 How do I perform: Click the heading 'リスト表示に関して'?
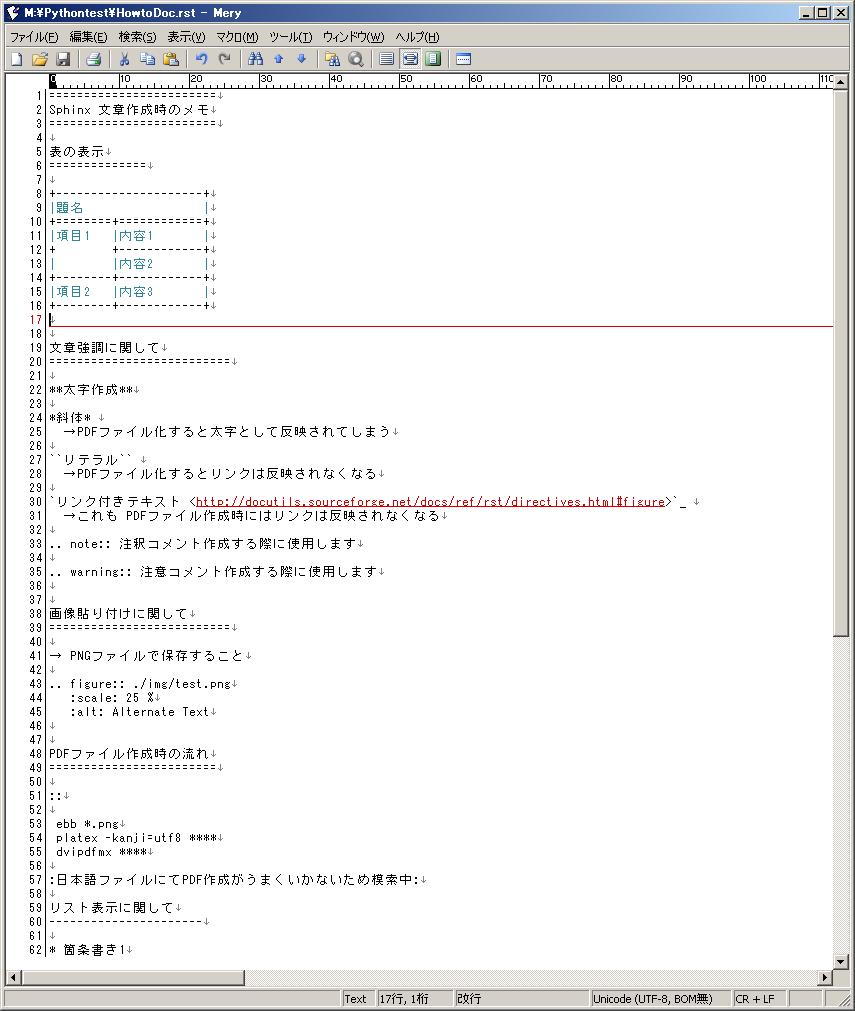[x=112, y=907]
